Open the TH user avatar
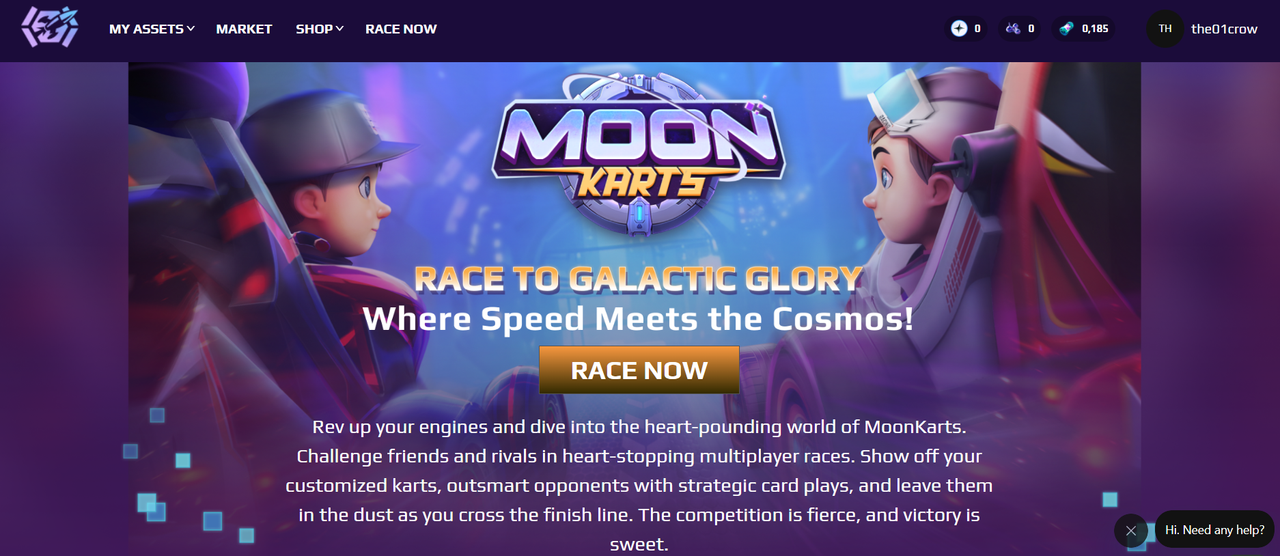This screenshot has width=1280, height=556. pyautogui.click(x=1165, y=29)
